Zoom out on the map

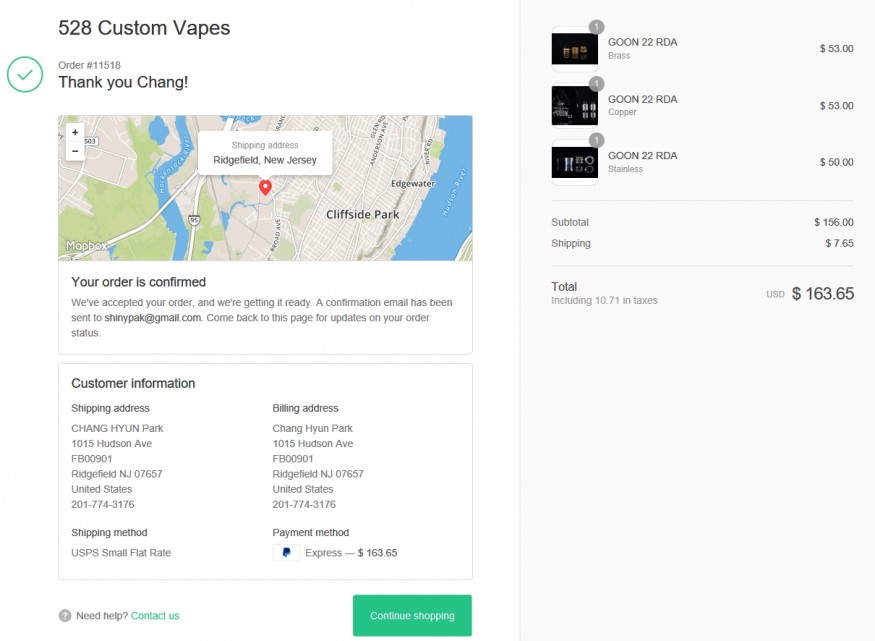click(x=75, y=151)
